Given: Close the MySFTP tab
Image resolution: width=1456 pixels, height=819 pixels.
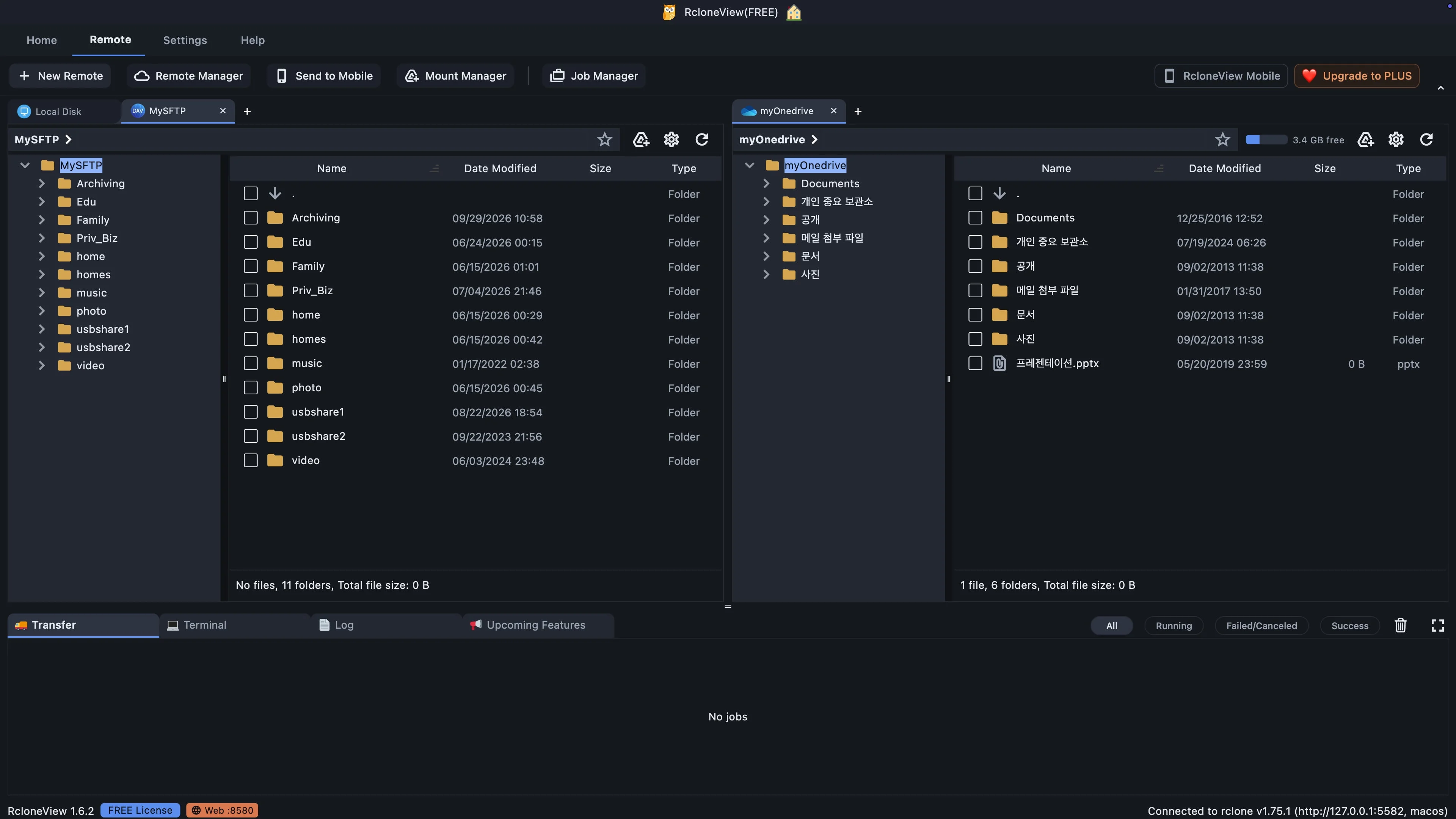Looking at the screenshot, I should click(223, 111).
